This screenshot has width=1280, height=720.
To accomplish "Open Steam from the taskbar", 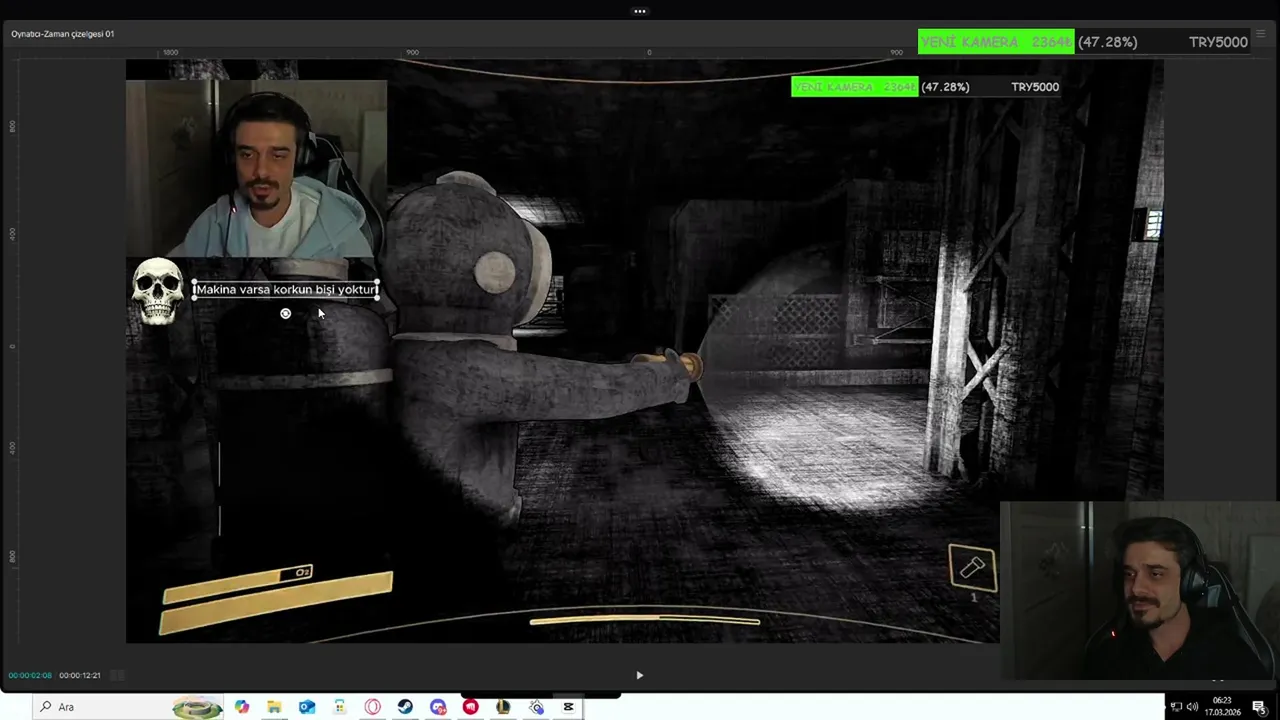I will [405, 707].
